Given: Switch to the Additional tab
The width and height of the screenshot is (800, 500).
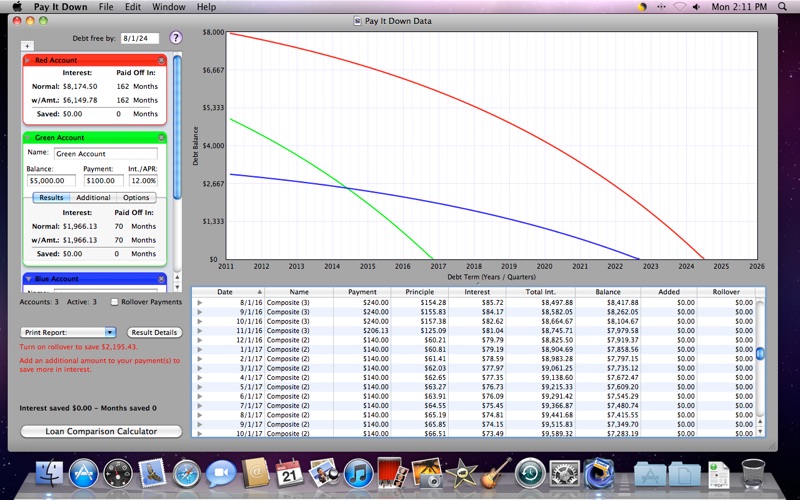Looking at the screenshot, I should tap(93, 197).
